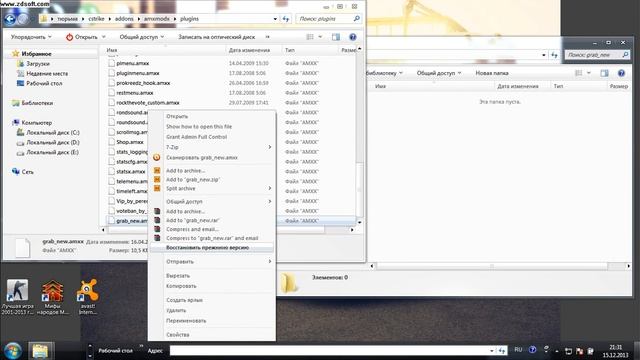Viewport: 640px width, 360px height.
Task: Open Общий доступ dropdown in grab_new window
Action: tap(439, 73)
